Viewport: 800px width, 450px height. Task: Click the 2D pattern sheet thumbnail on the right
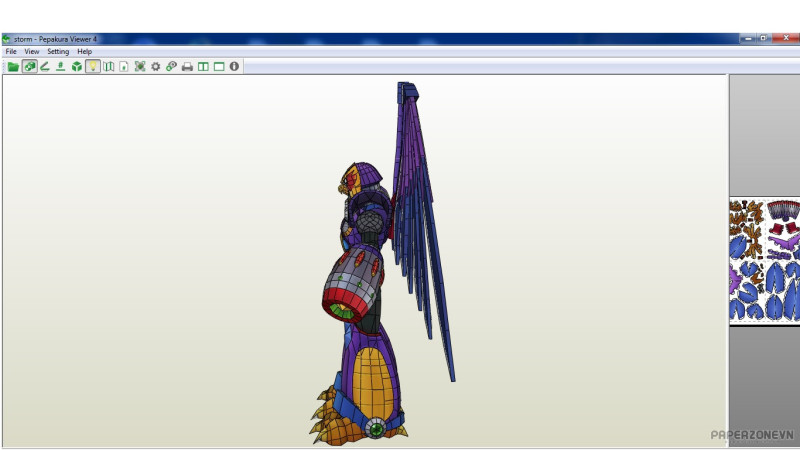764,261
